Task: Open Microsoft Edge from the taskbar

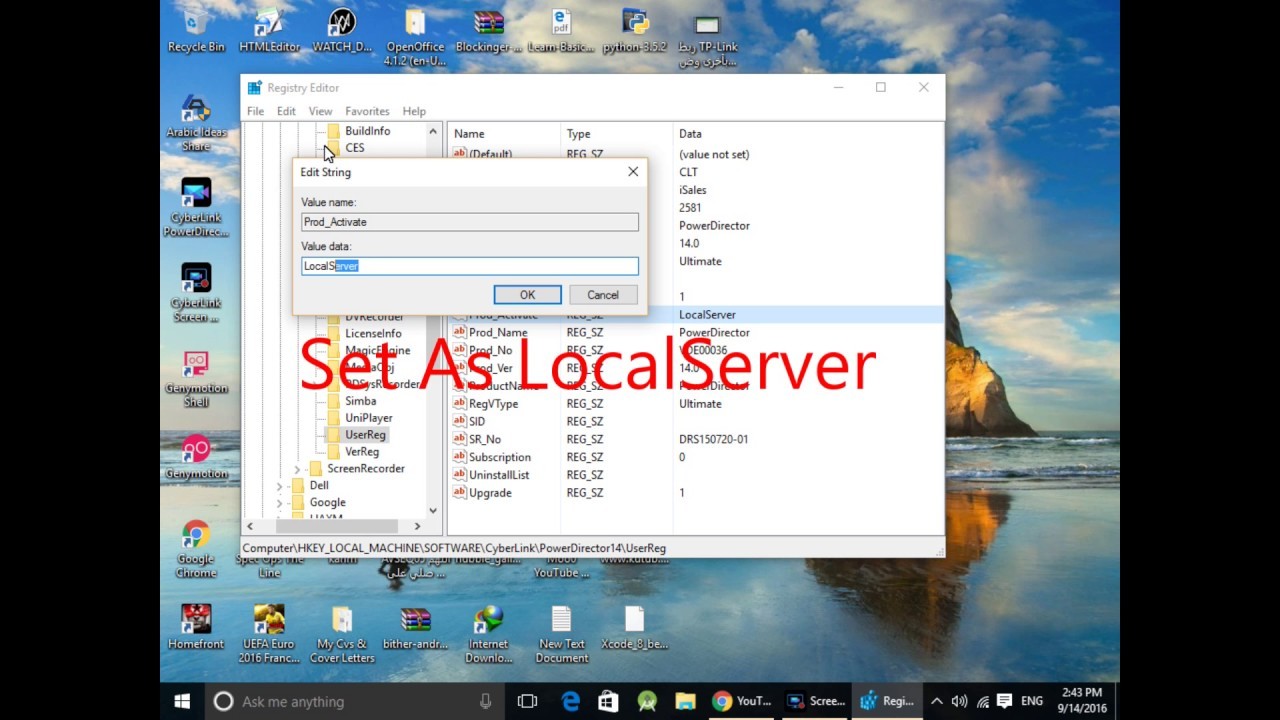Action: (570, 701)
